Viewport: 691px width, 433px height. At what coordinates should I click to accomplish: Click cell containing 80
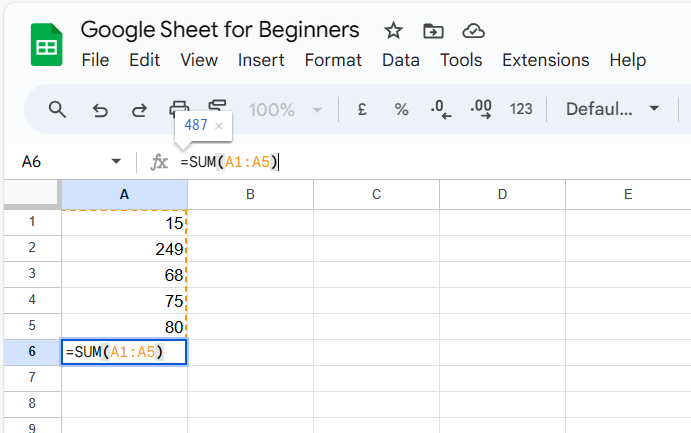[124, 326]
